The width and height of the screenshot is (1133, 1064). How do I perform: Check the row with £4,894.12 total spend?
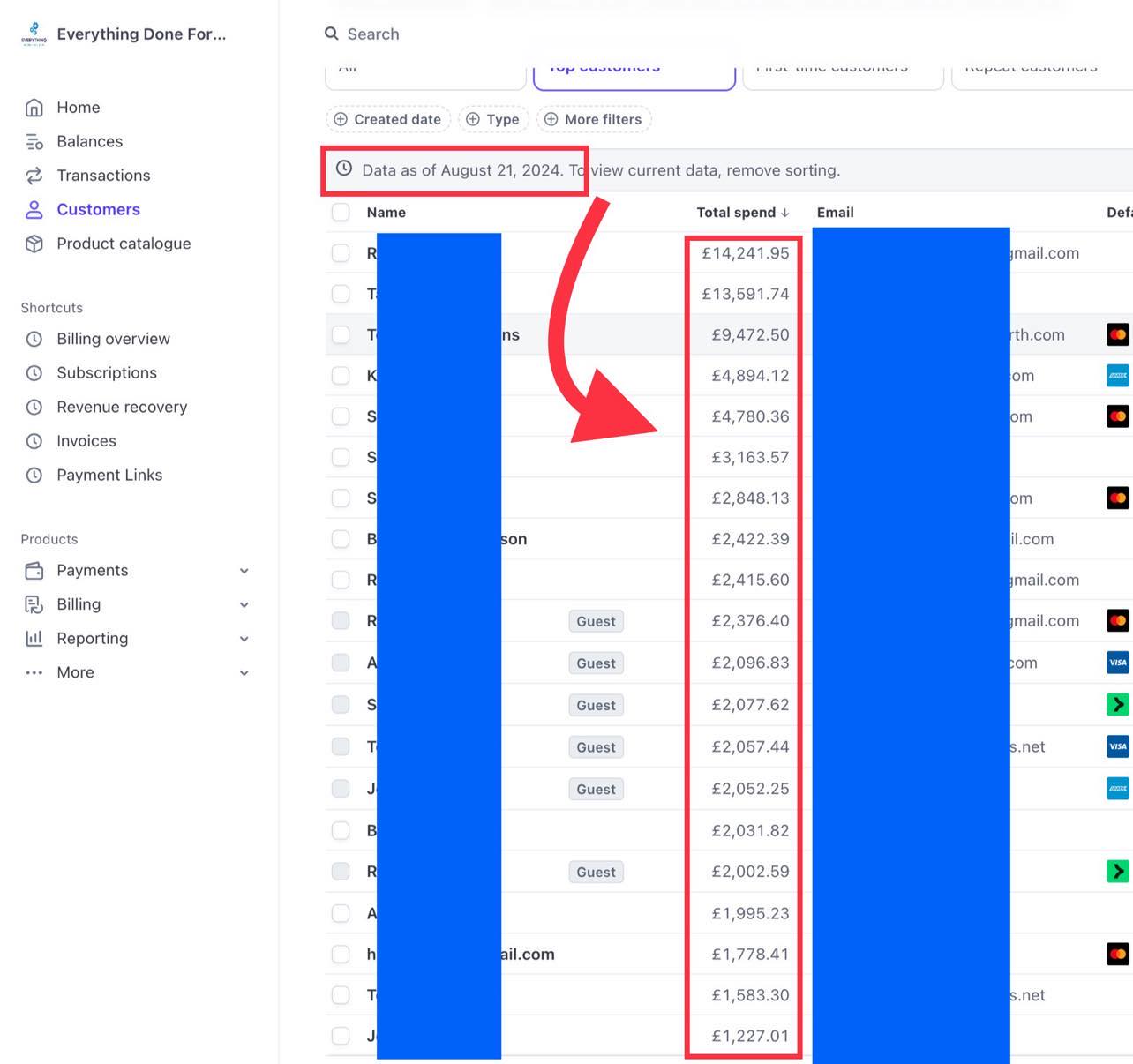[341, 376]
